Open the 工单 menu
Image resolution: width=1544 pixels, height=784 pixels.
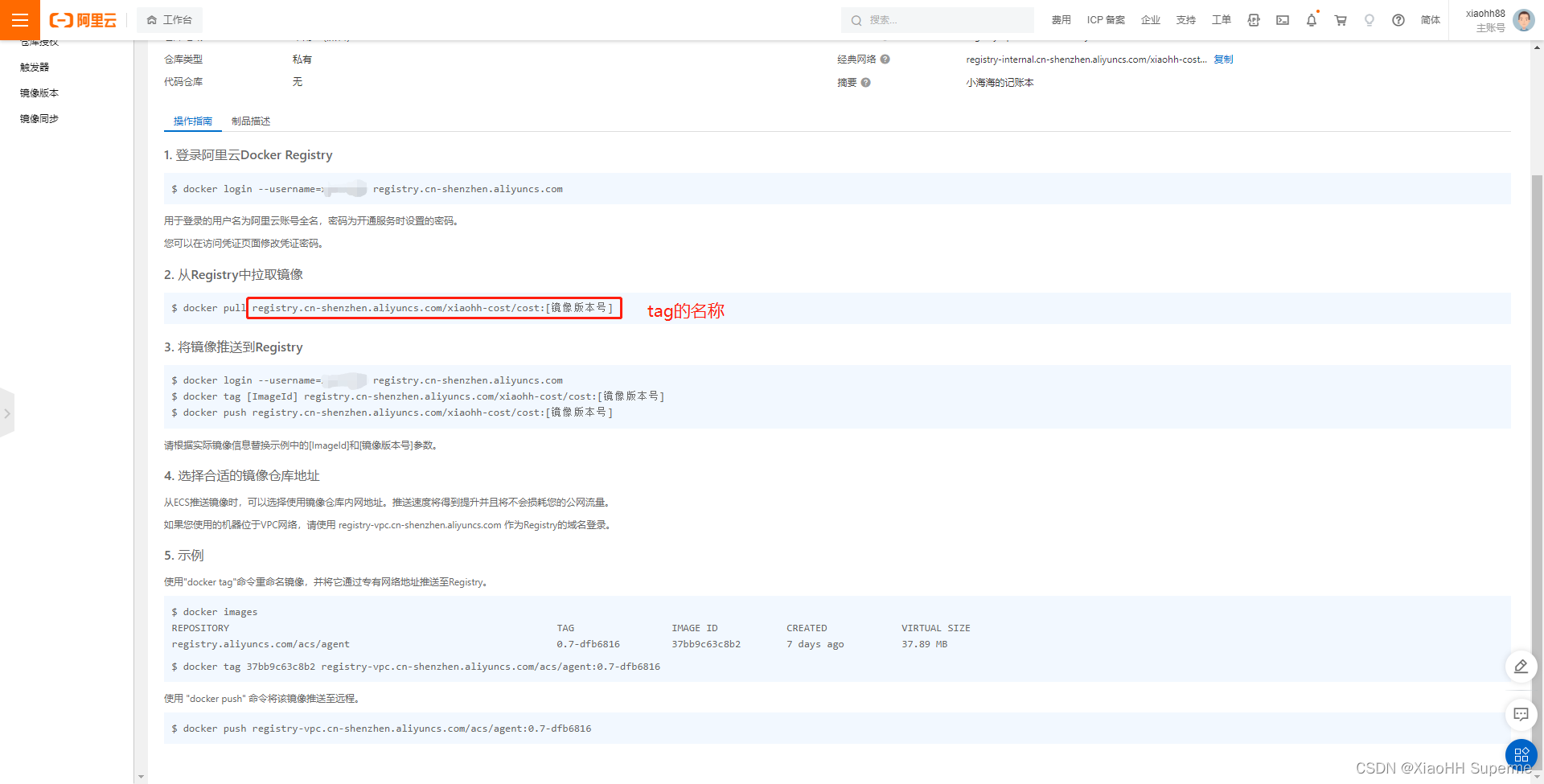[1222, 20]
